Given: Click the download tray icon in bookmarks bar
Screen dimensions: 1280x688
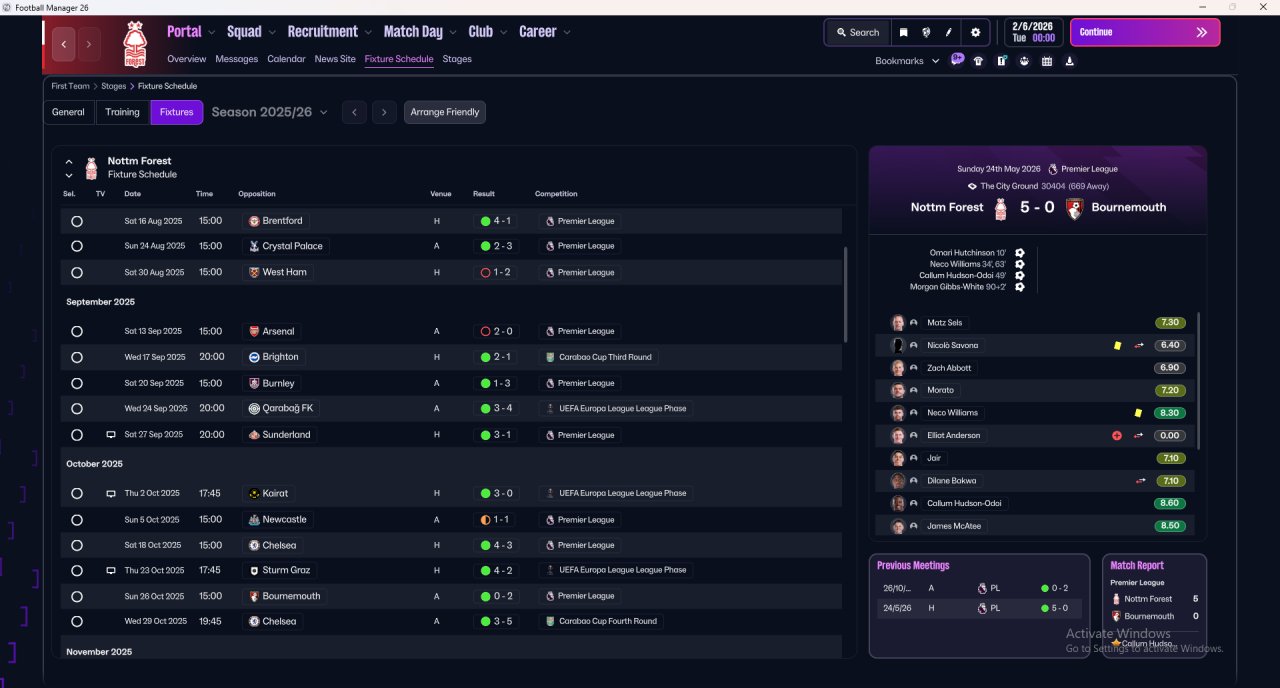Looking at the screenshot, I should pos(1070,61).
